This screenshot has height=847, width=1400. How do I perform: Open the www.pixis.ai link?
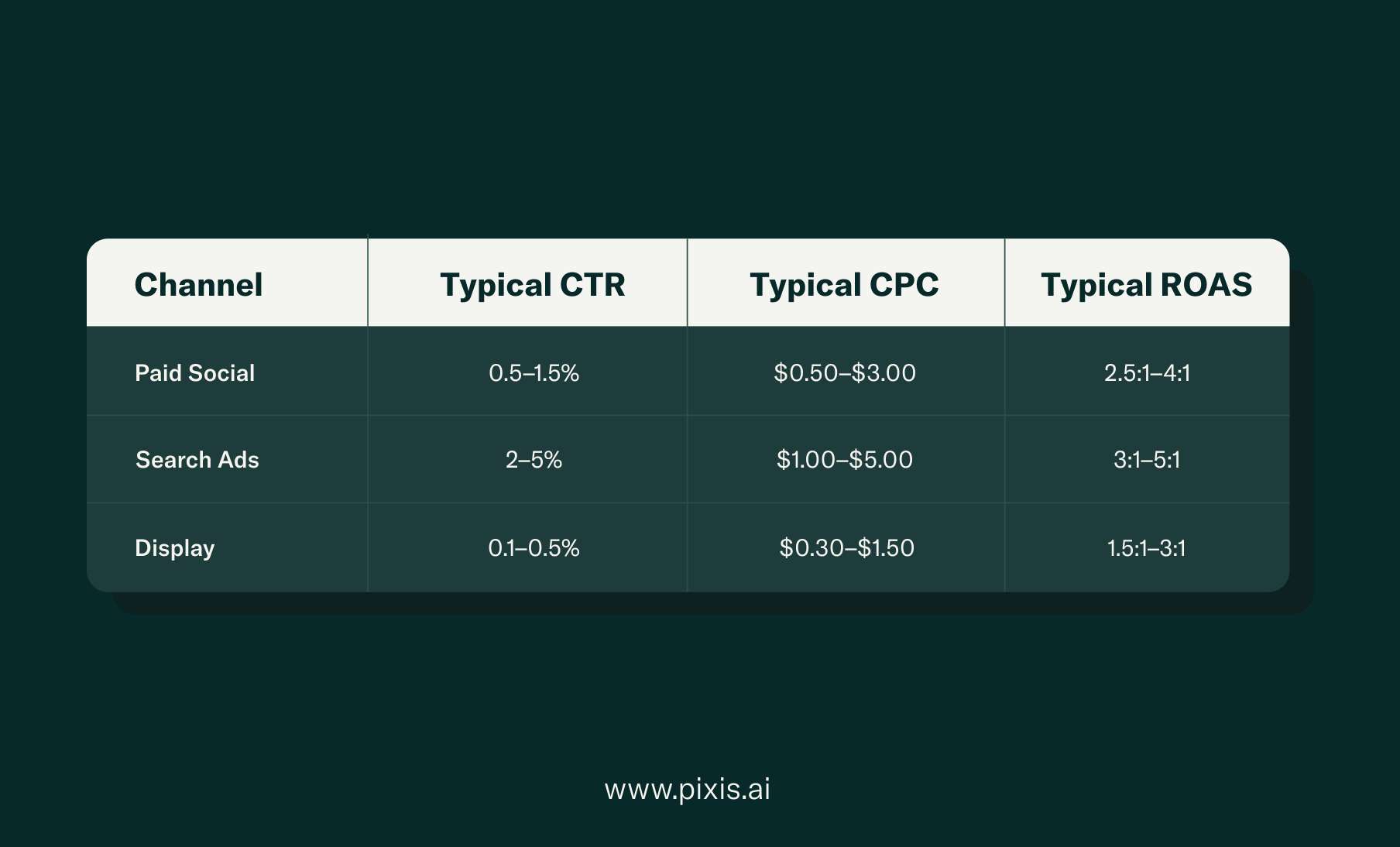pyautogui.click(x=688, y=789)
